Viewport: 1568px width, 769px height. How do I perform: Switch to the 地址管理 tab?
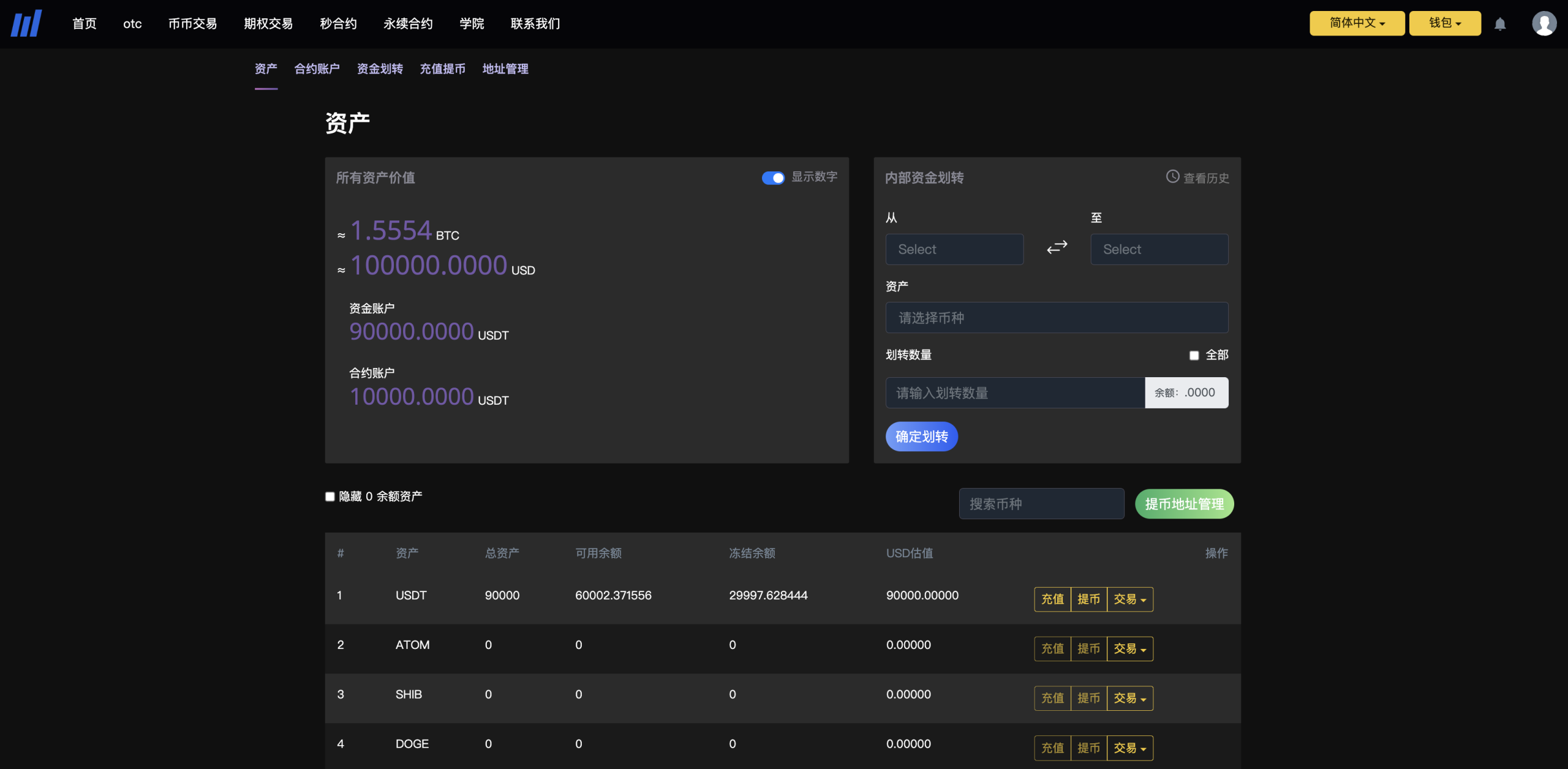[505, 69]
